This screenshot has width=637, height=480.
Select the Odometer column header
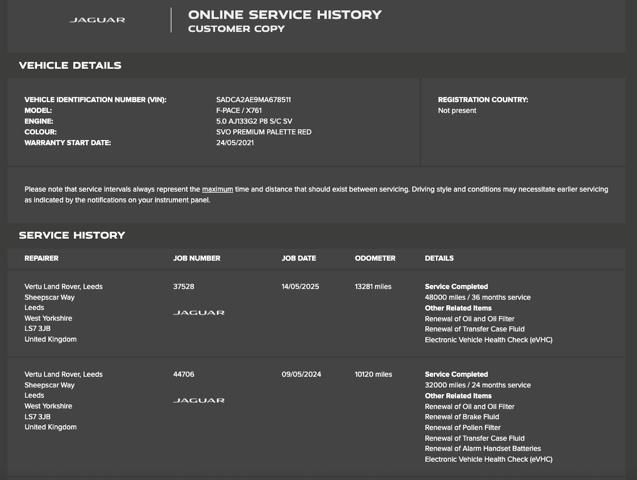(375, 258)
